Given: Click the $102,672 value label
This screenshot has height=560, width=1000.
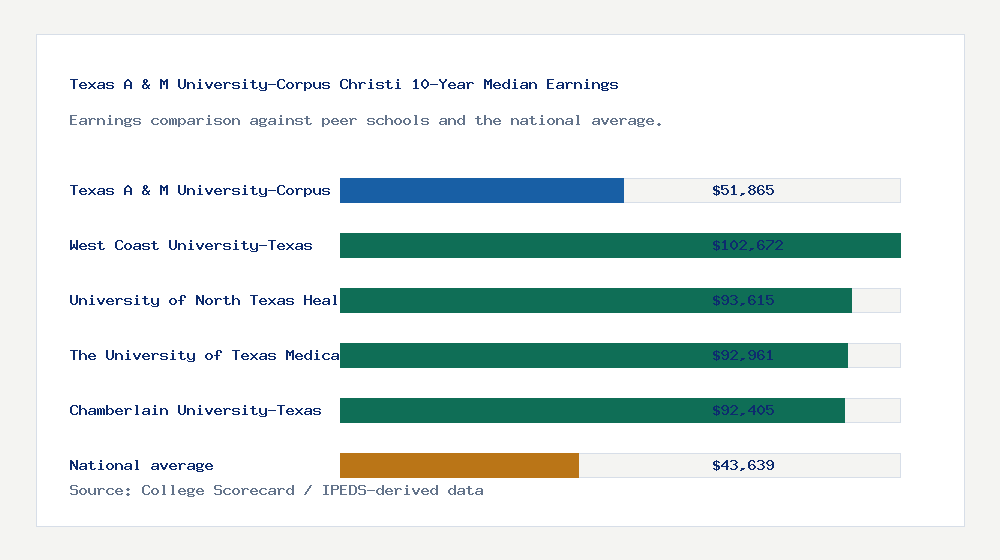Looking at the screenshot, I should click(747, 246).
